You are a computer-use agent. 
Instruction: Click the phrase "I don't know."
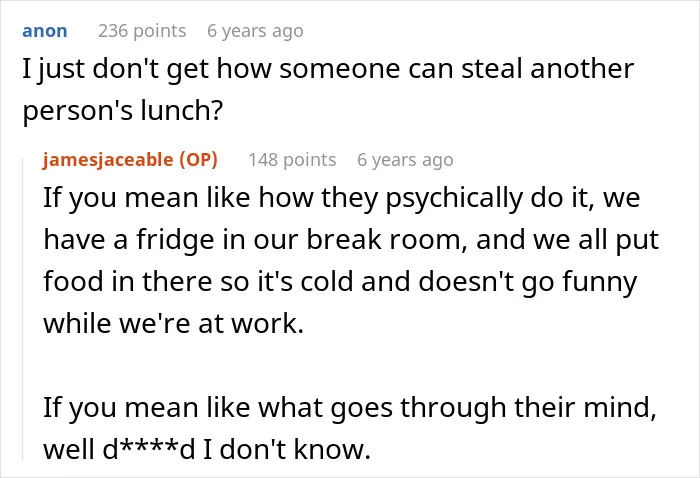click(x=287, y=449)
